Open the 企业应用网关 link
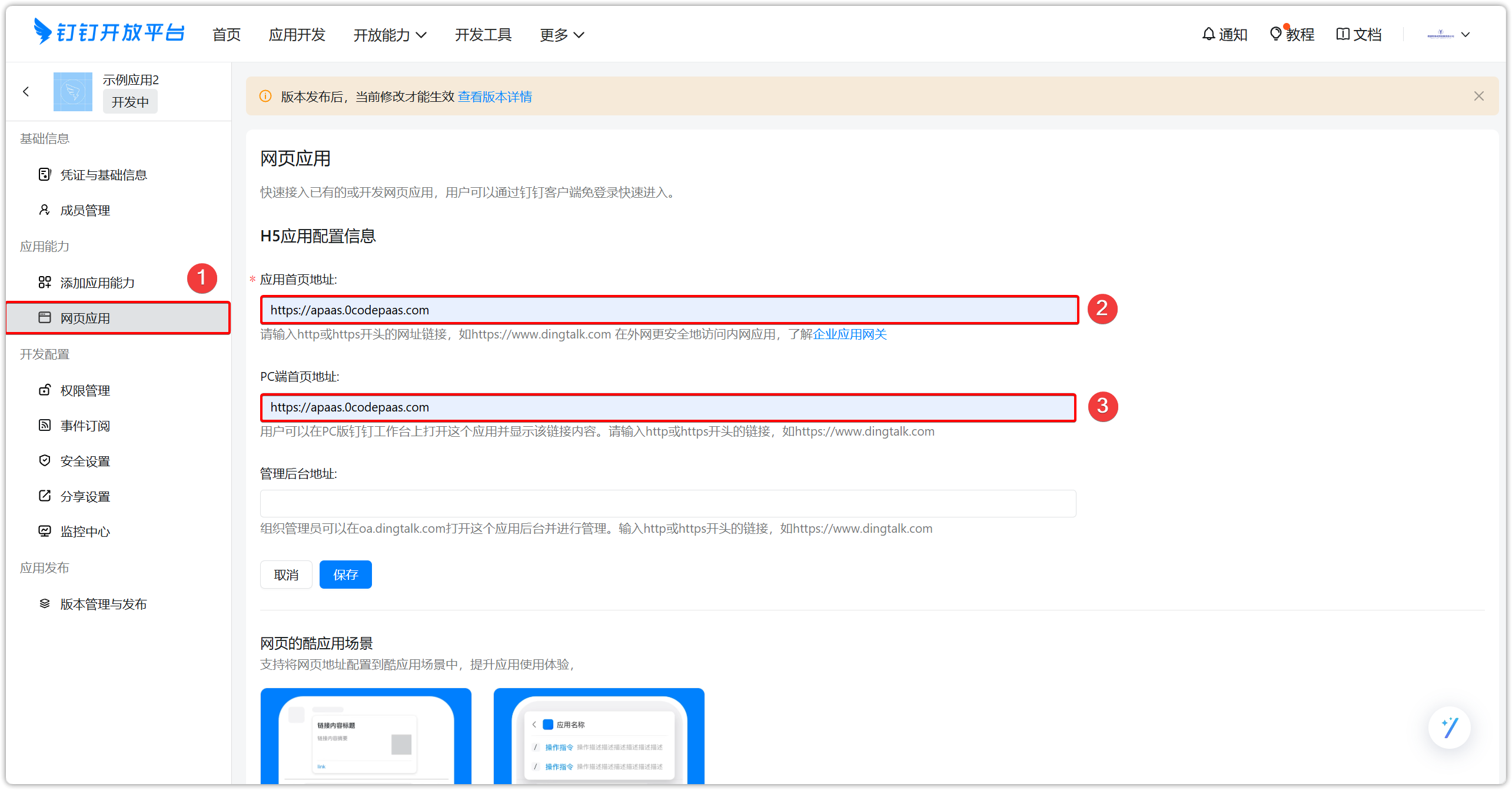1512x790 pixels. 849,334
